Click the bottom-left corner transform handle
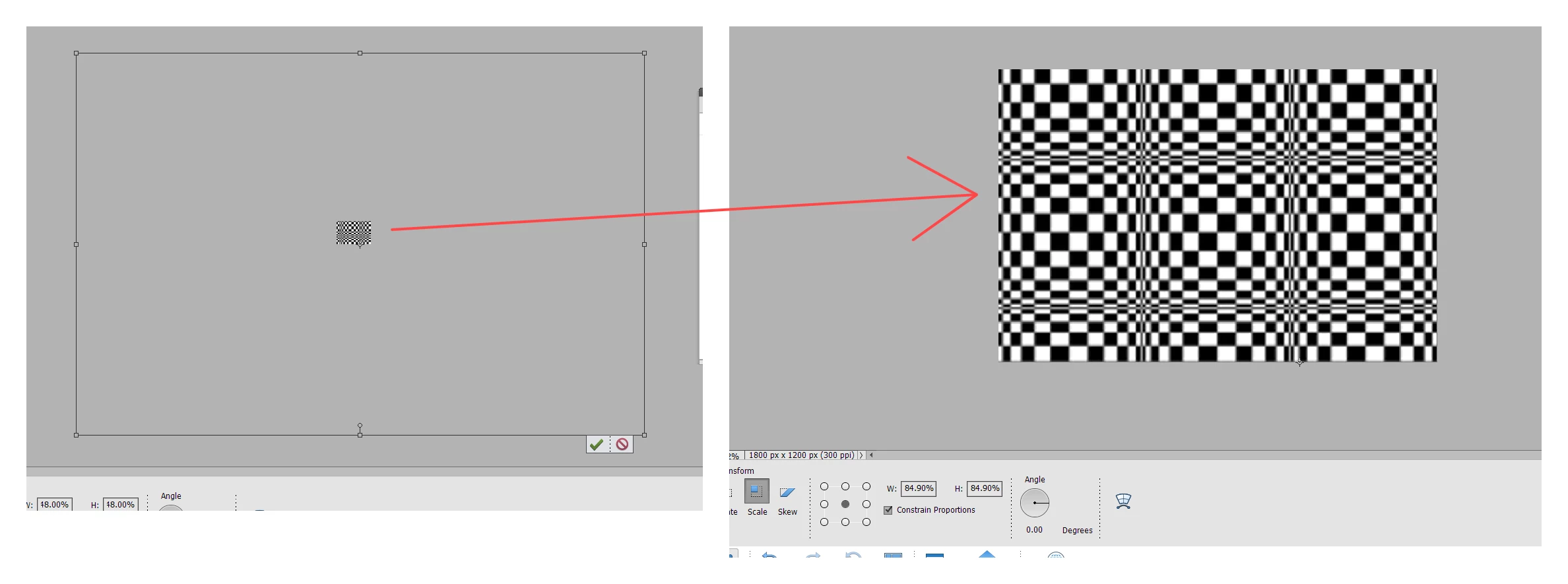This screenshot has width=1568, height=584. tap(77, 435)
